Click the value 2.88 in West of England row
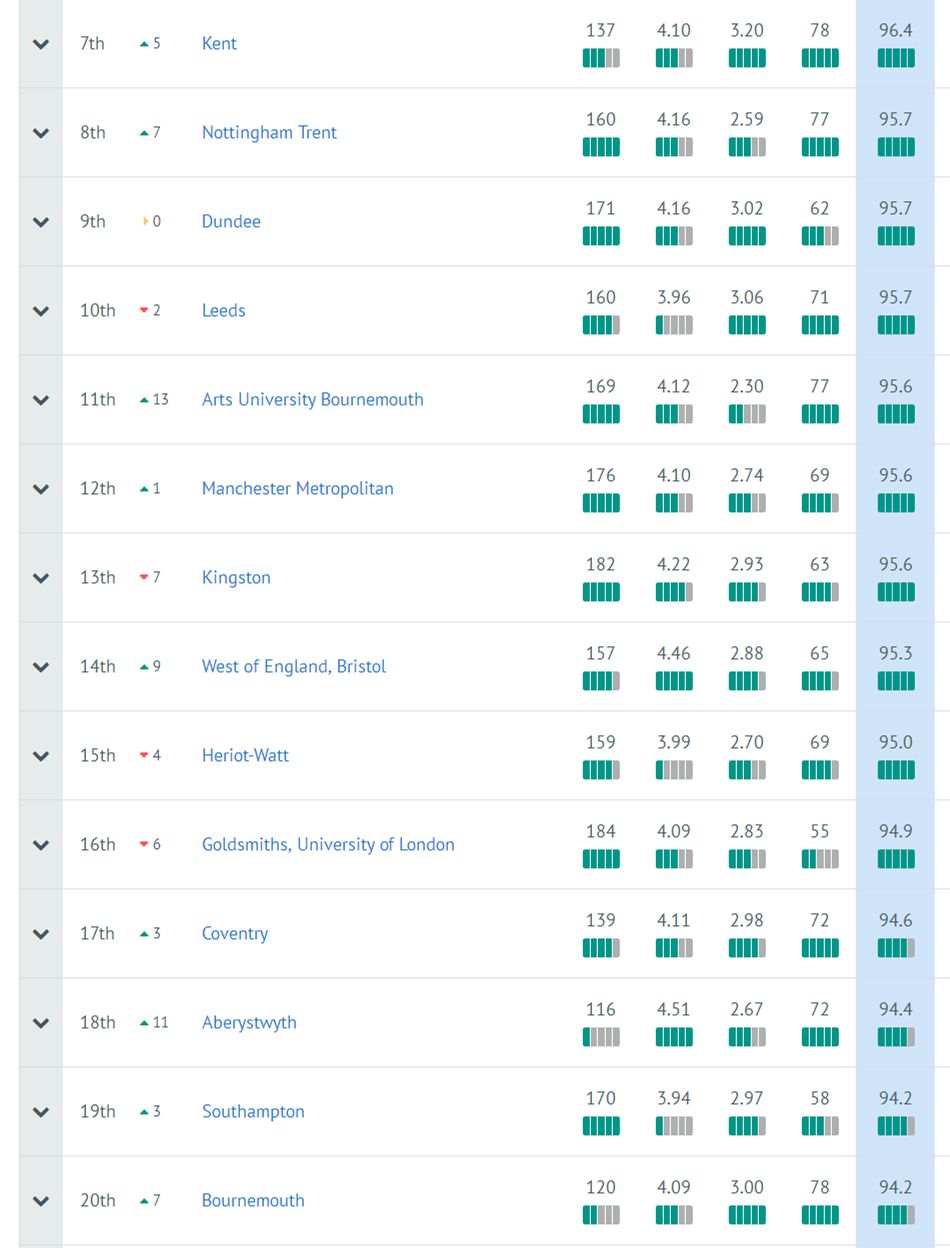Image resolution: width=950 pixels, height=1248 pixels. pyautogui.click(x=747, y=653)
